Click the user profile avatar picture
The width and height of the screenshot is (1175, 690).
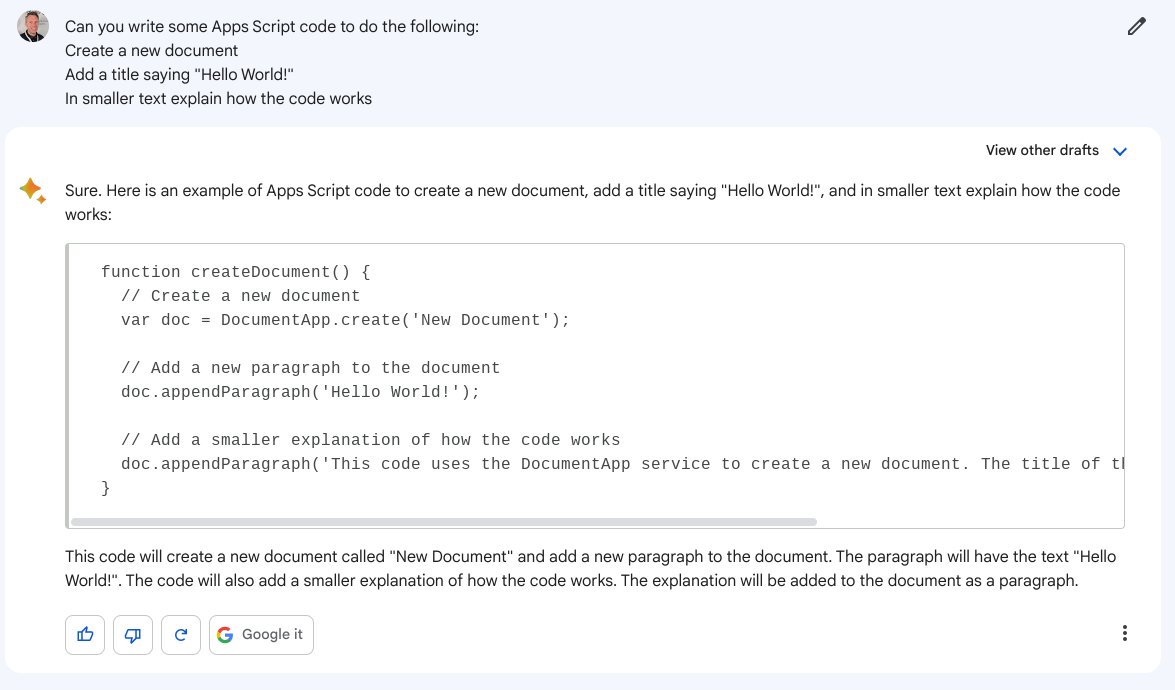(32, 26)
